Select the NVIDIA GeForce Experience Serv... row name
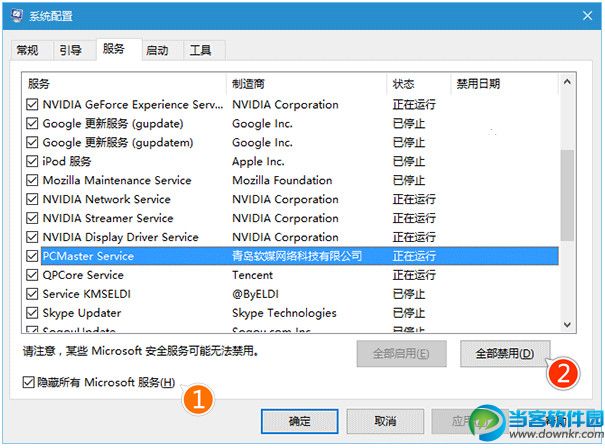Image resolution: width=605 pixels, height=448 pixels. 133,105
